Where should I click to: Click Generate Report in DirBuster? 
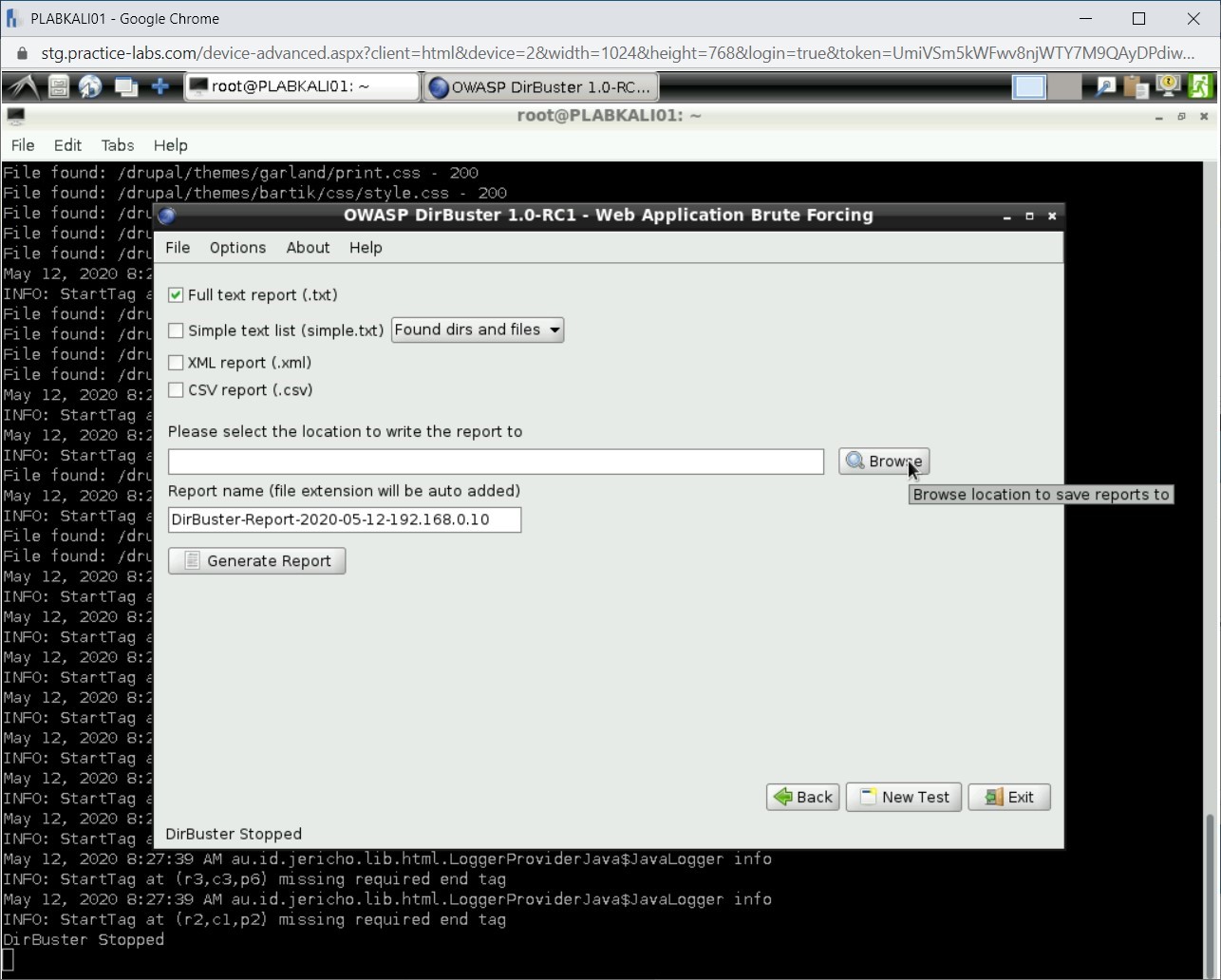point(256,560)
